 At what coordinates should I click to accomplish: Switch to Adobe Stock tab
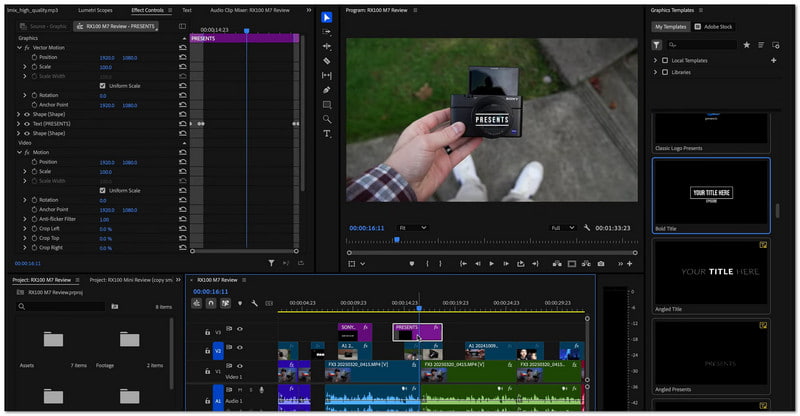point(713,27)
